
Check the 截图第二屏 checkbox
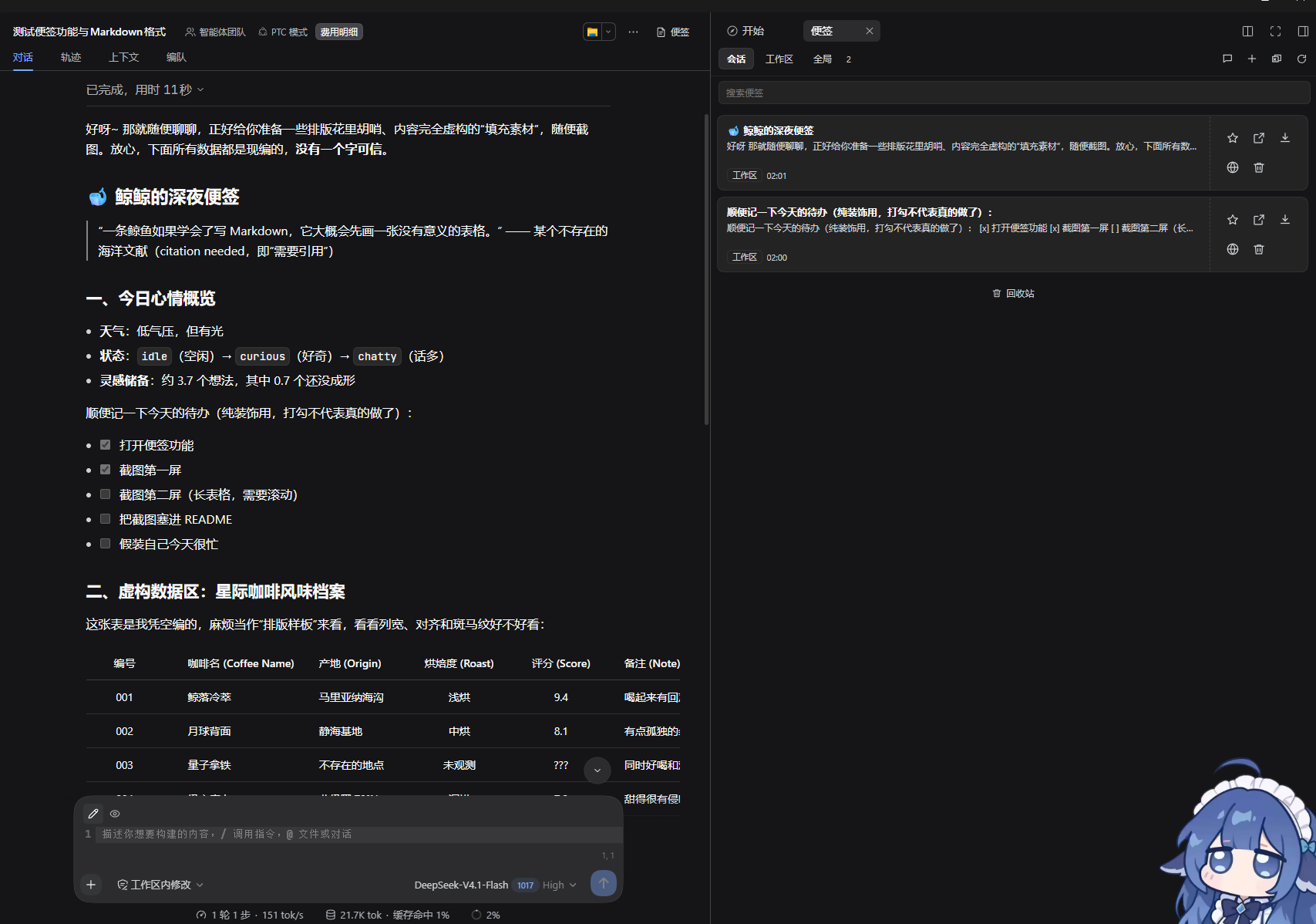106,494
